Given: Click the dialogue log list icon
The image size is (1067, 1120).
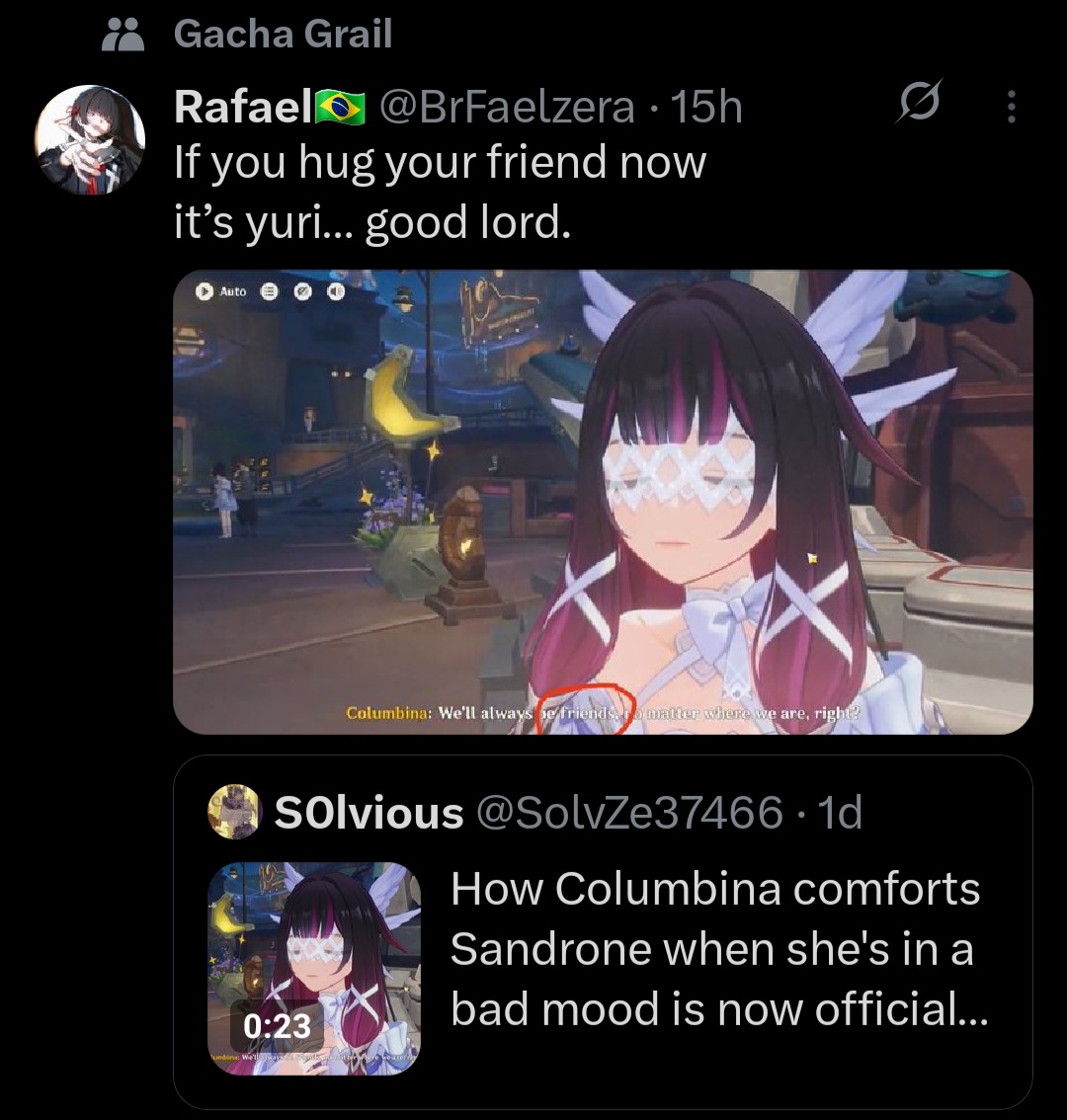Looking at the screenshot, I should [x=269, y=291].
